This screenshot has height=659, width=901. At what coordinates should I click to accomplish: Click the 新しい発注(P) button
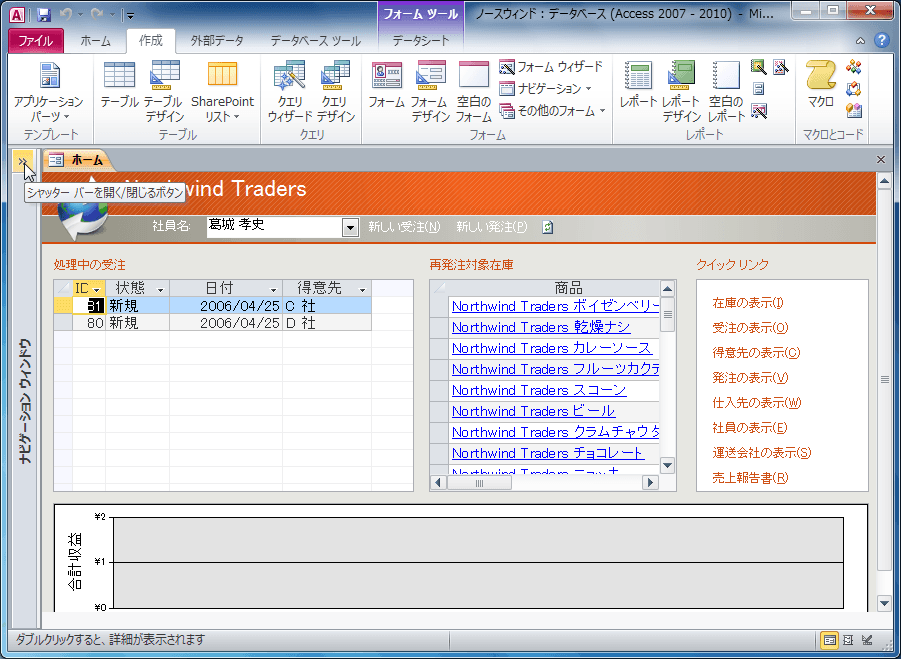tap(491, 227)
